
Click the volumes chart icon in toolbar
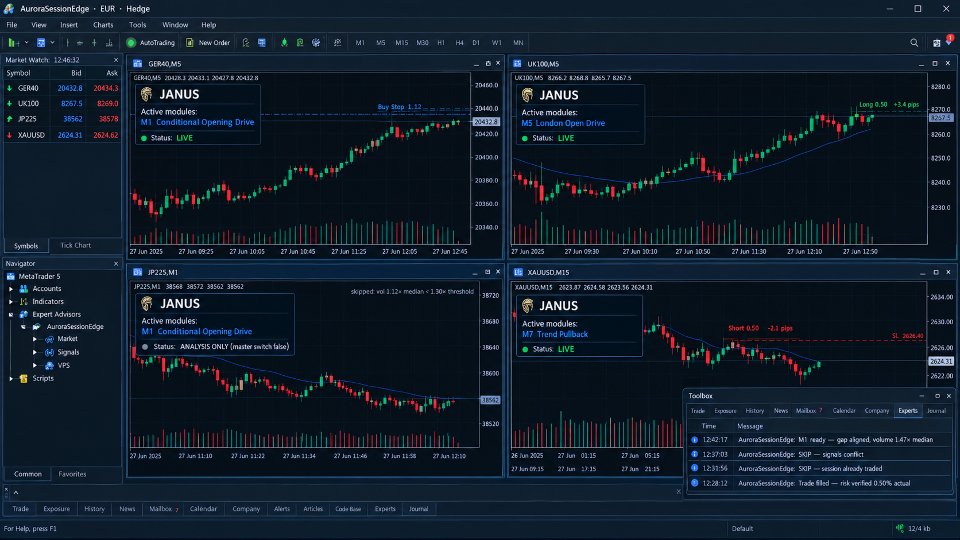point(109,43)
